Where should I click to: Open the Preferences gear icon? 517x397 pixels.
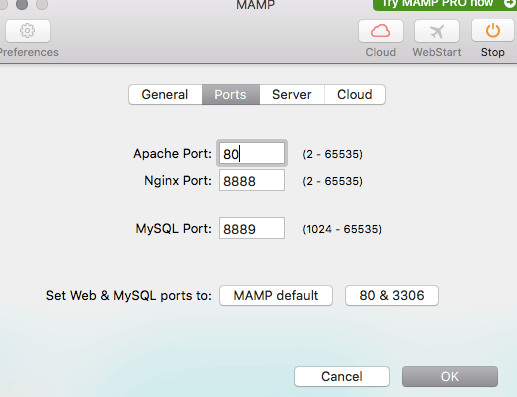tap(28, 31)
